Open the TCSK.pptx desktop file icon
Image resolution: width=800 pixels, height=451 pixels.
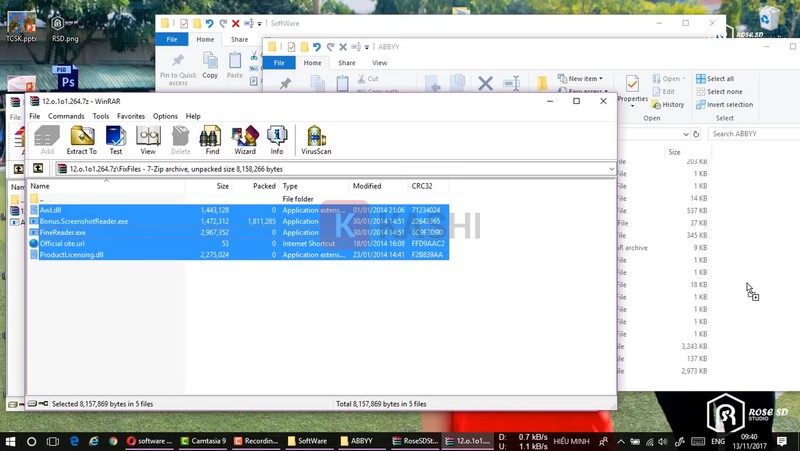21,26
